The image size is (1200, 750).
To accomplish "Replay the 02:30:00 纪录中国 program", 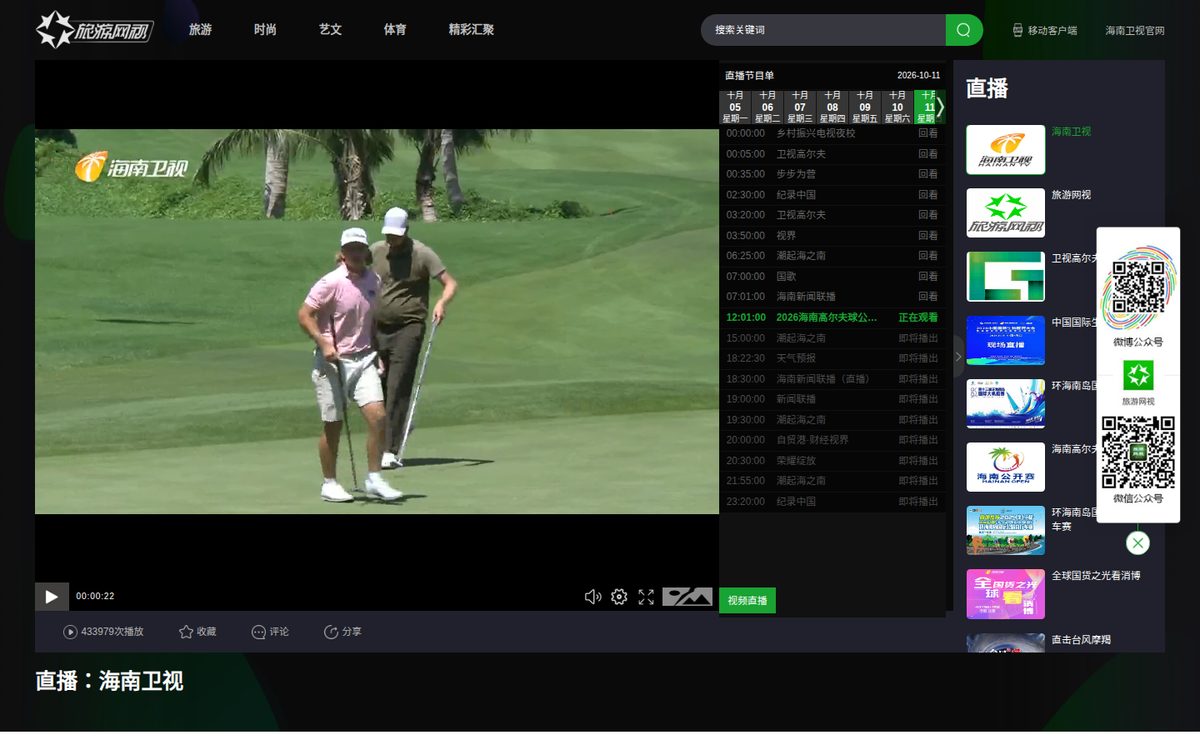I will pos(928,195).
